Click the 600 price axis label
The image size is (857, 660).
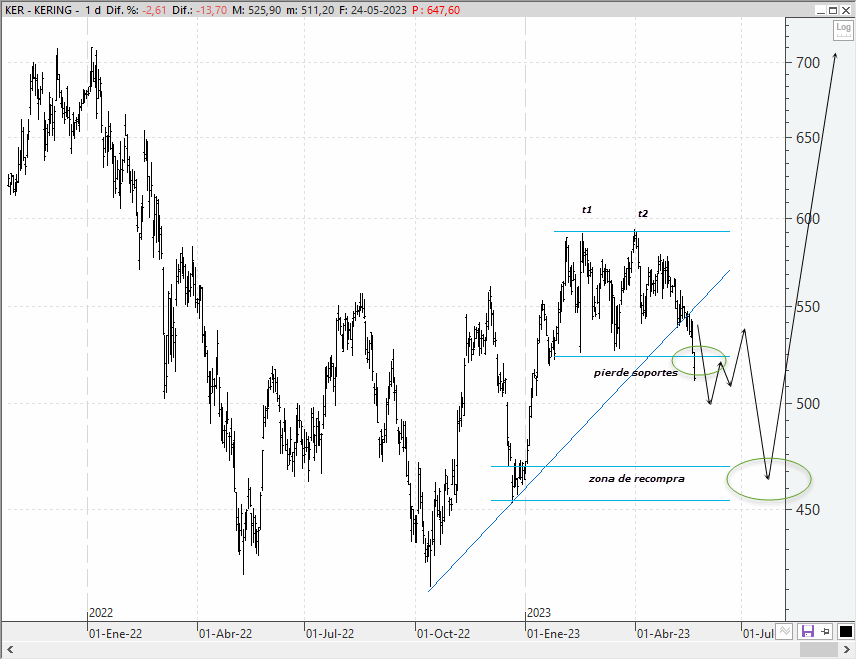coord(808,219)
